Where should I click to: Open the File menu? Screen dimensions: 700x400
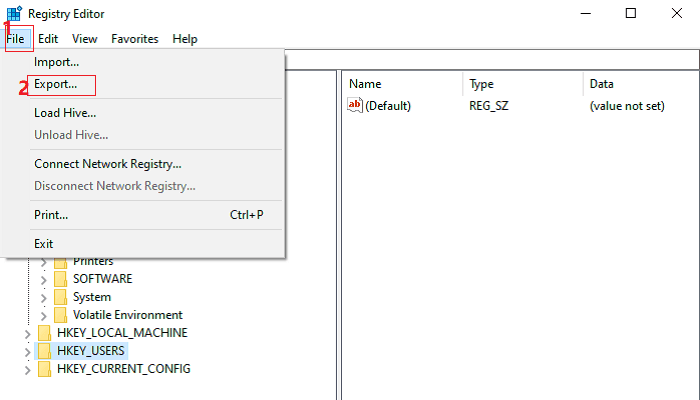16,39
